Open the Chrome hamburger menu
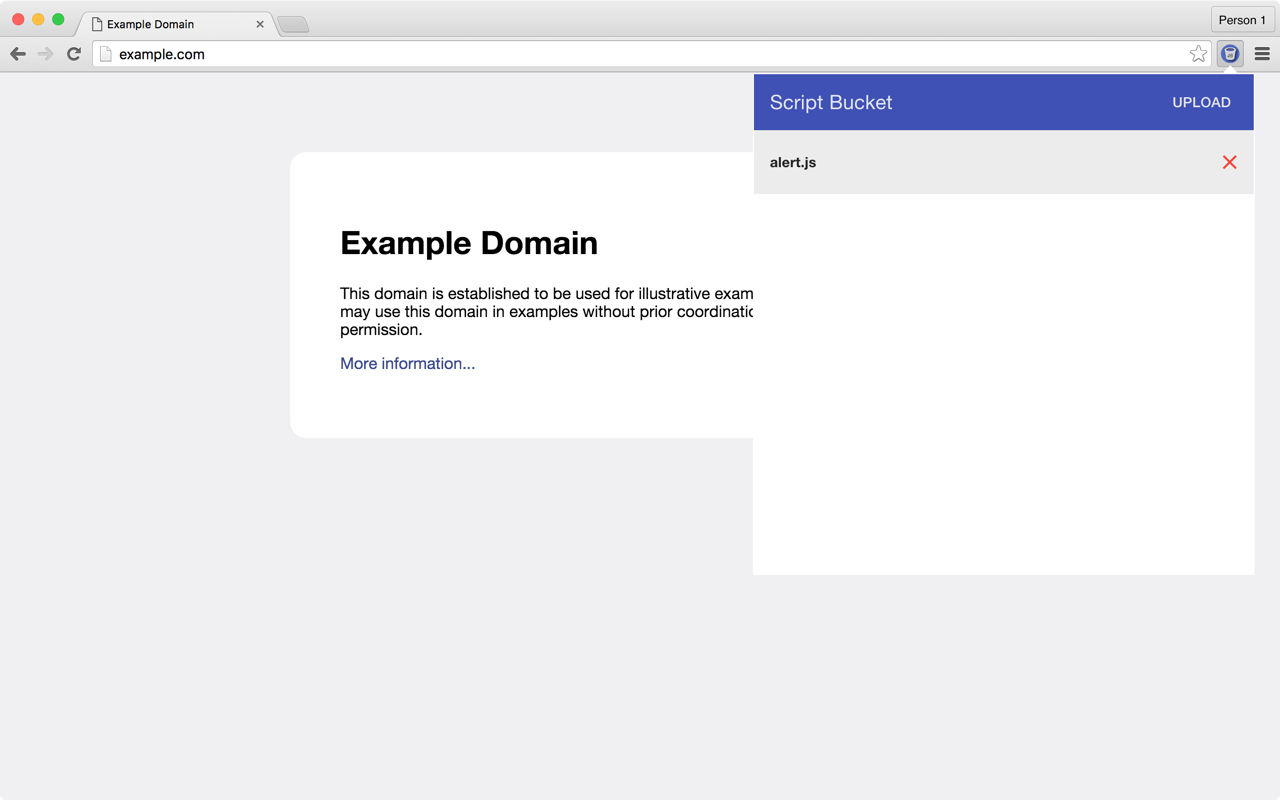This screenshot has height=800, width=1280. [1262, 54]
